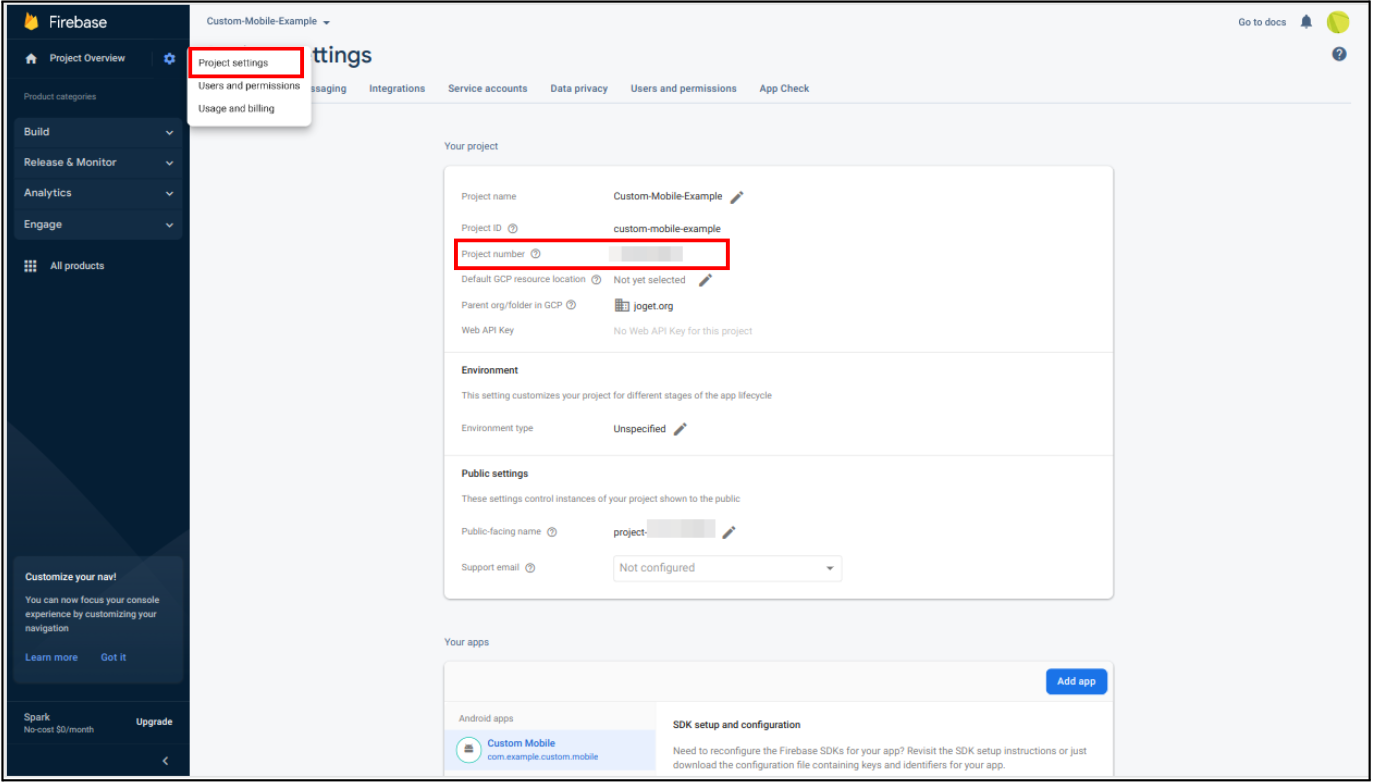1373x783 pixels.
Task: Click the GCP resource location help icon
Action: [x=596, y=280]
